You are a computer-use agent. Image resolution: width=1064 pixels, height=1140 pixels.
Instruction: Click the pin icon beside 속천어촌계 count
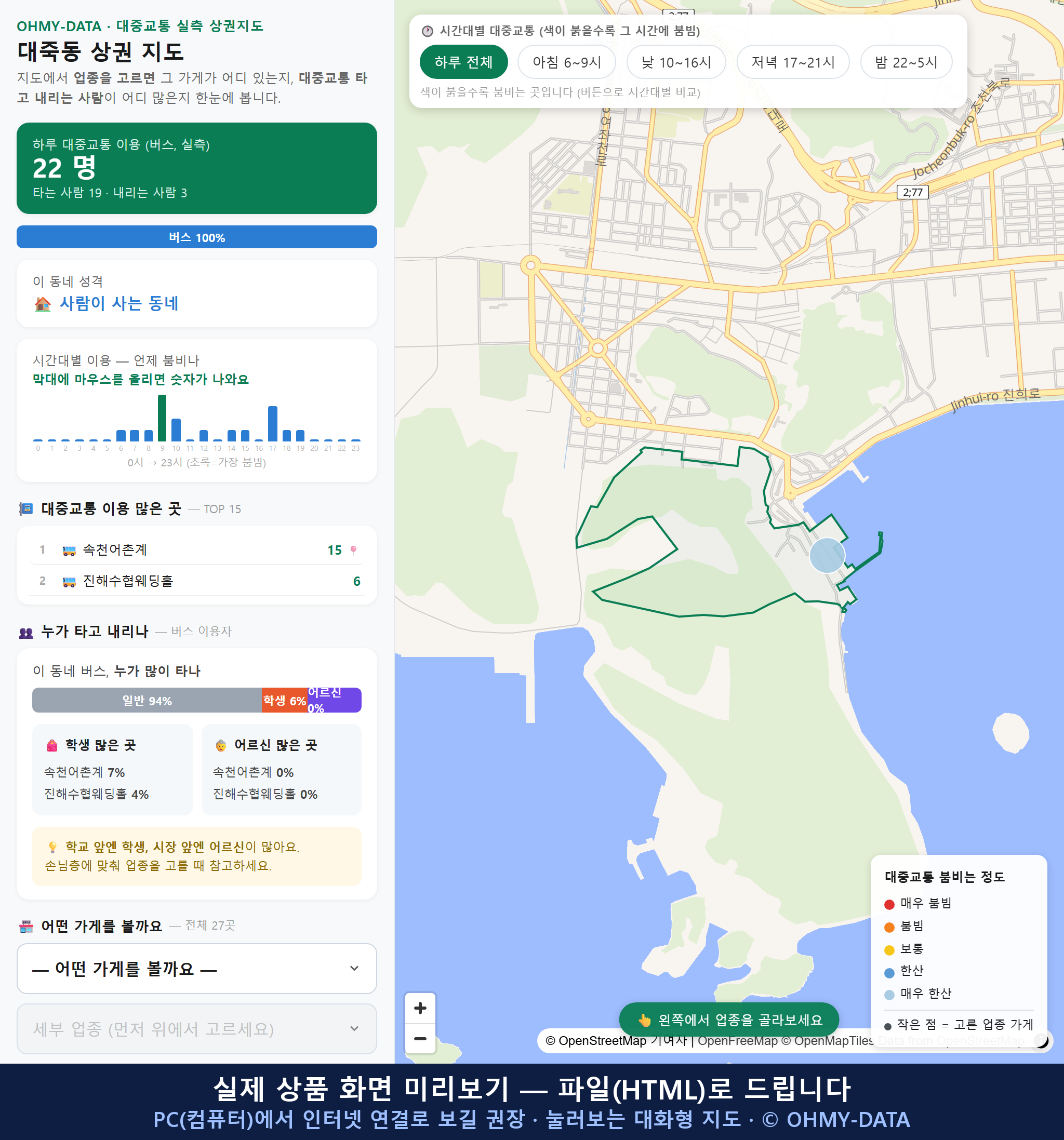[353, 551]
